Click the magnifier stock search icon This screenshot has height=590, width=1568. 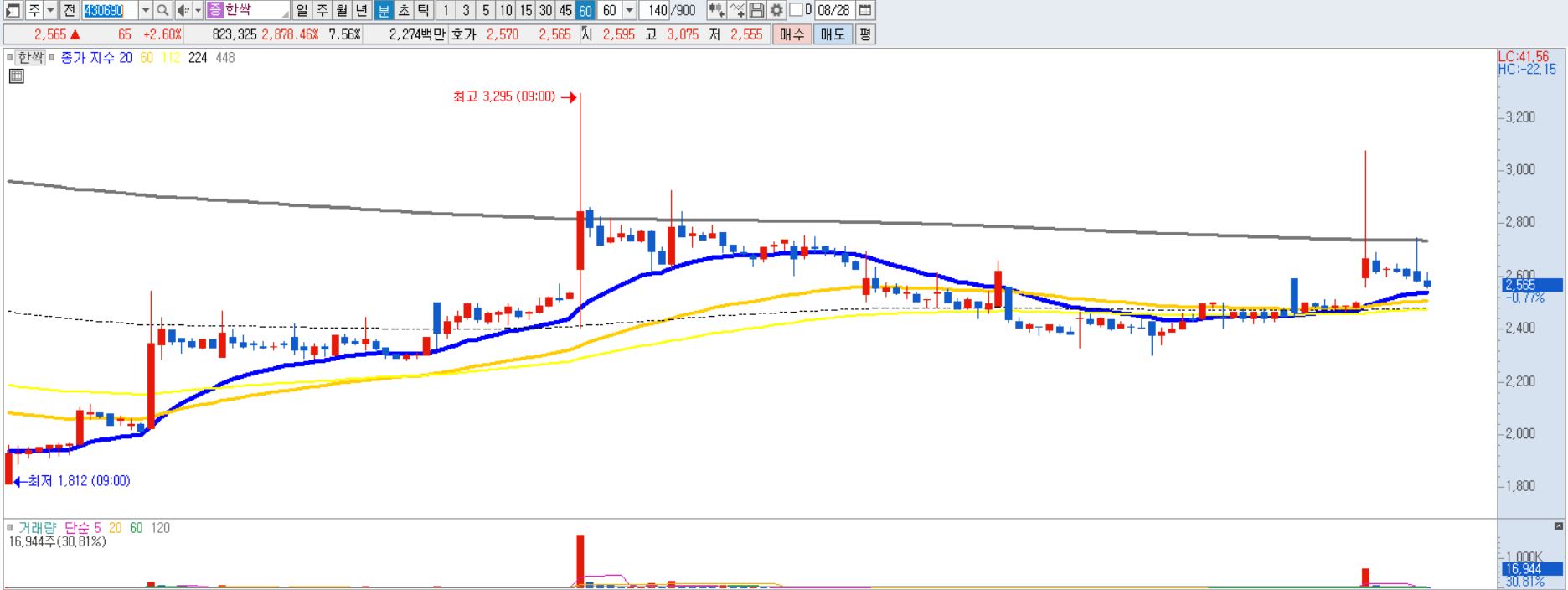point(162,10)
